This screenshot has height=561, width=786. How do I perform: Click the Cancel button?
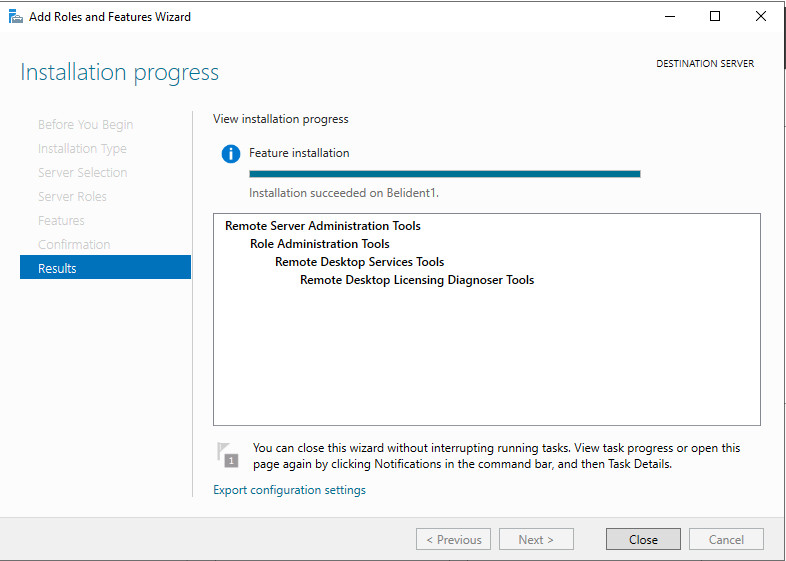tap(726, 539)
